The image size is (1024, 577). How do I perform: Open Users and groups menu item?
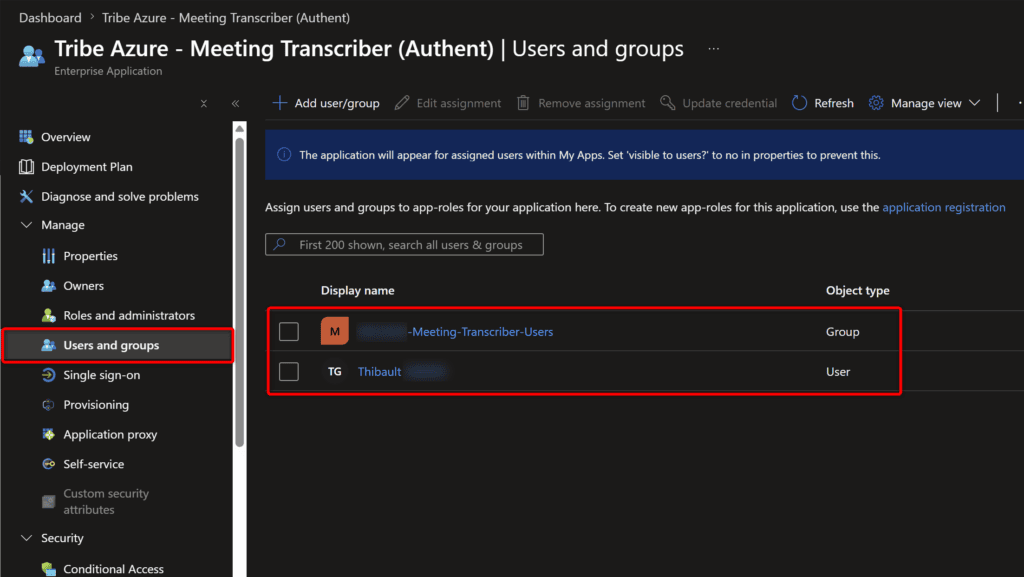(x=118, y=345)
